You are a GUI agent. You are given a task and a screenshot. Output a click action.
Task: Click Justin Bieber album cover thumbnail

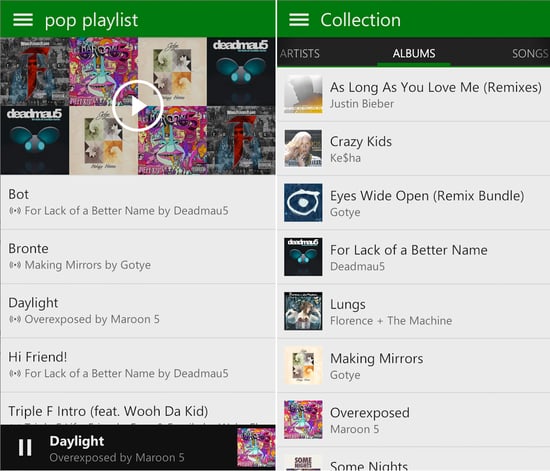[303, 94]
